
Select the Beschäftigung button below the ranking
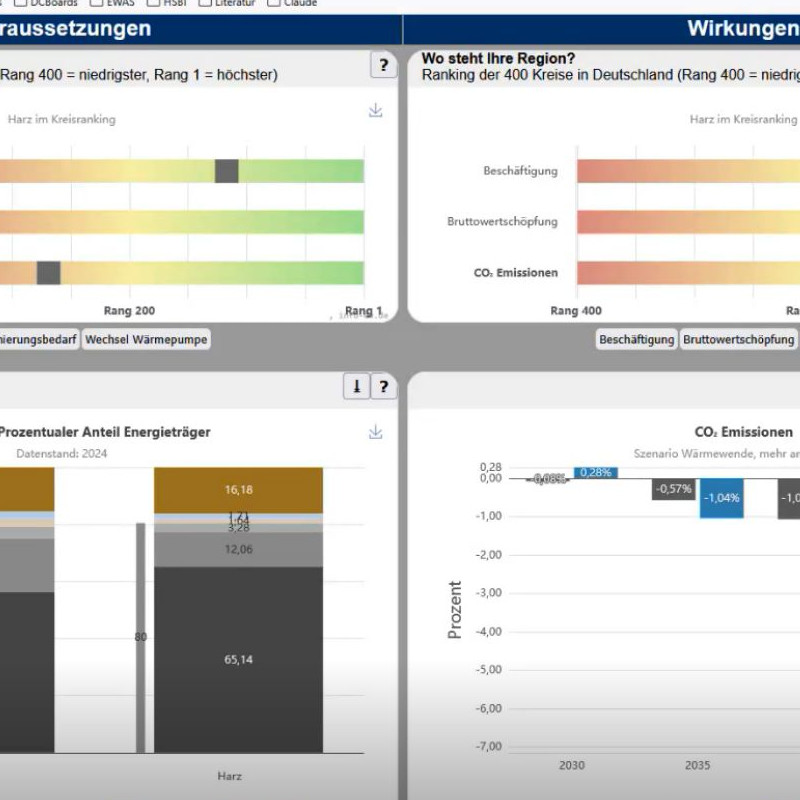point(636,340)
